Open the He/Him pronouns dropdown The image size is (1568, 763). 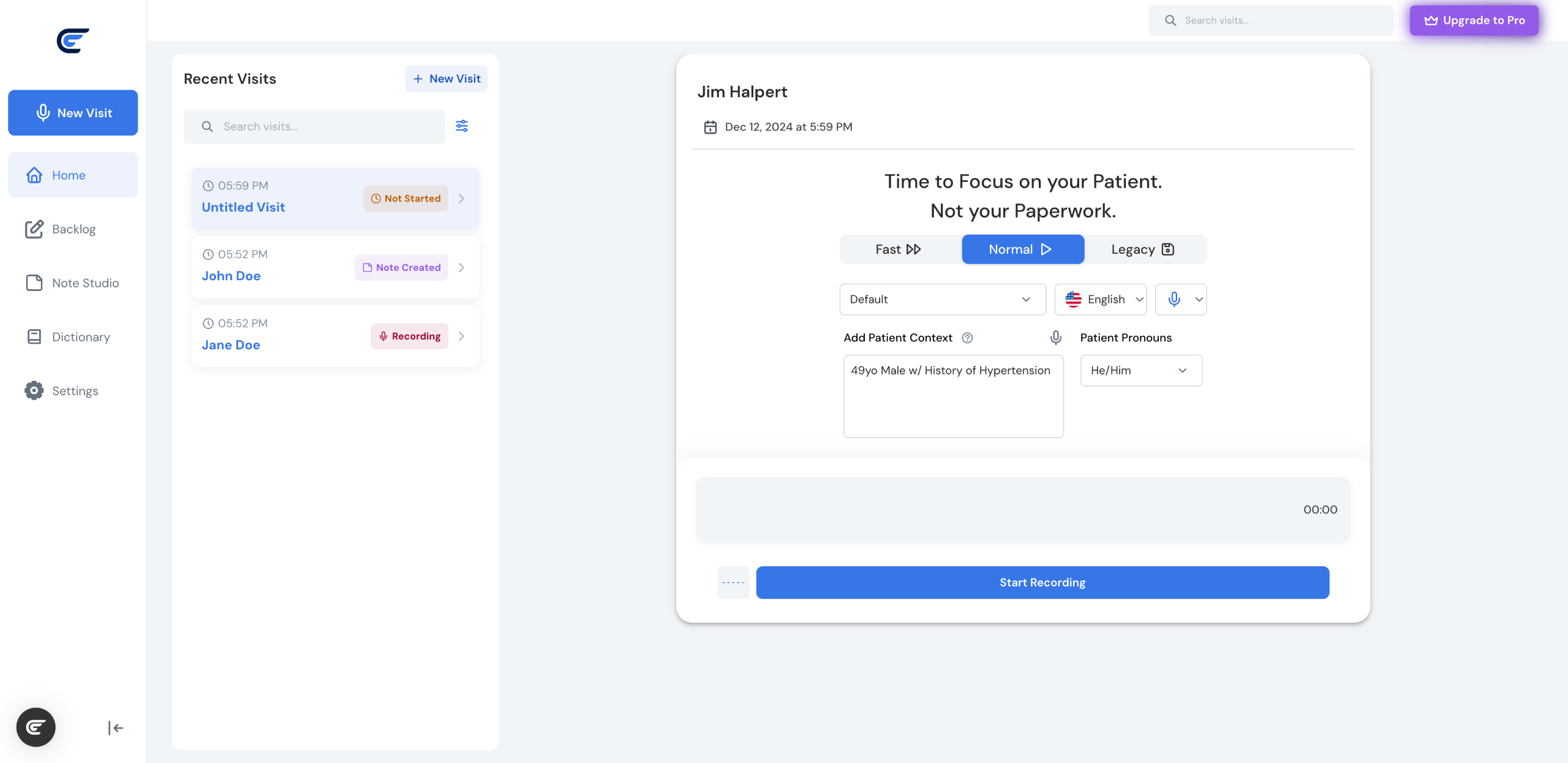[1140, 371]
